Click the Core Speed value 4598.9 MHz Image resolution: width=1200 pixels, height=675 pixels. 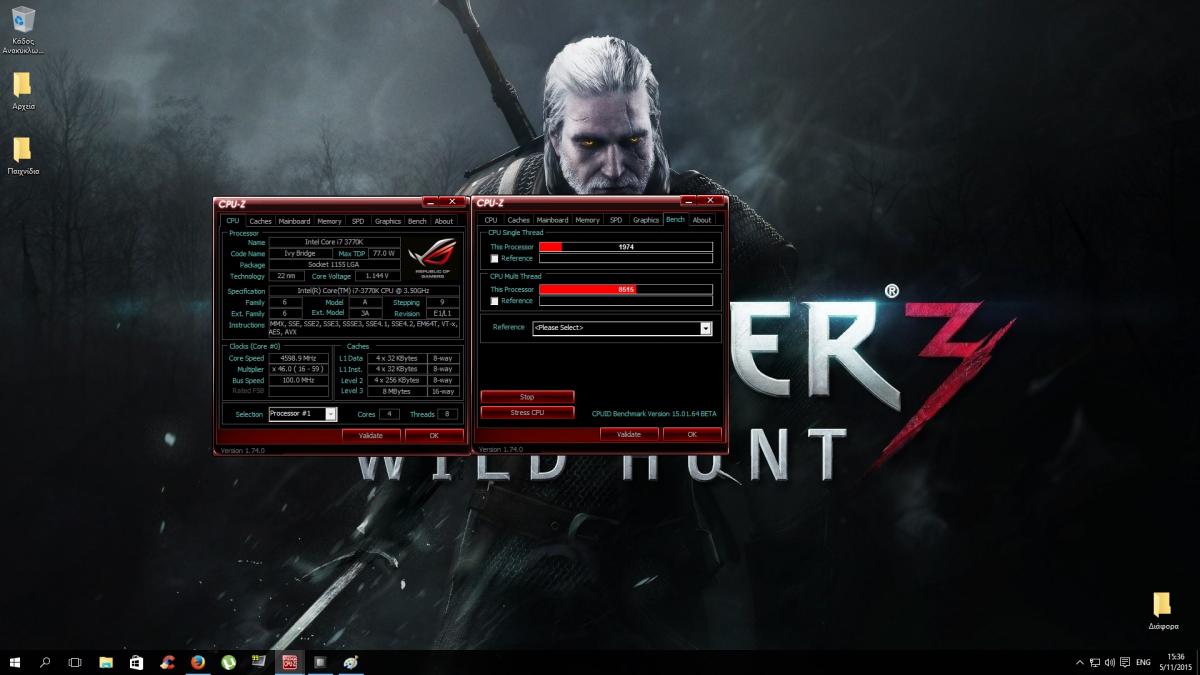tap(299, 357)
